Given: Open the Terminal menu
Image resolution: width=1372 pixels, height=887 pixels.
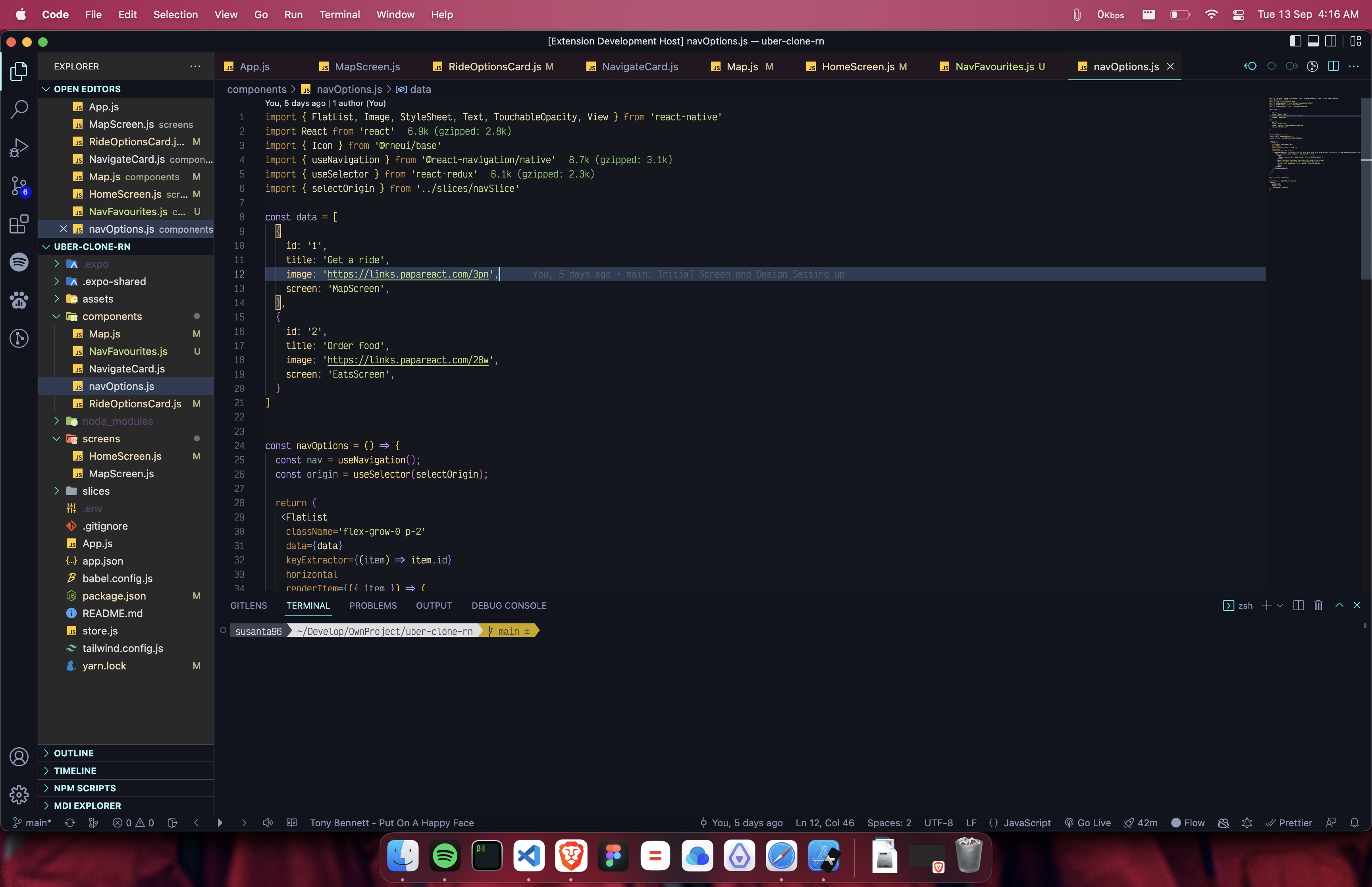Looking at the screenshot, I should coord(339,14).
